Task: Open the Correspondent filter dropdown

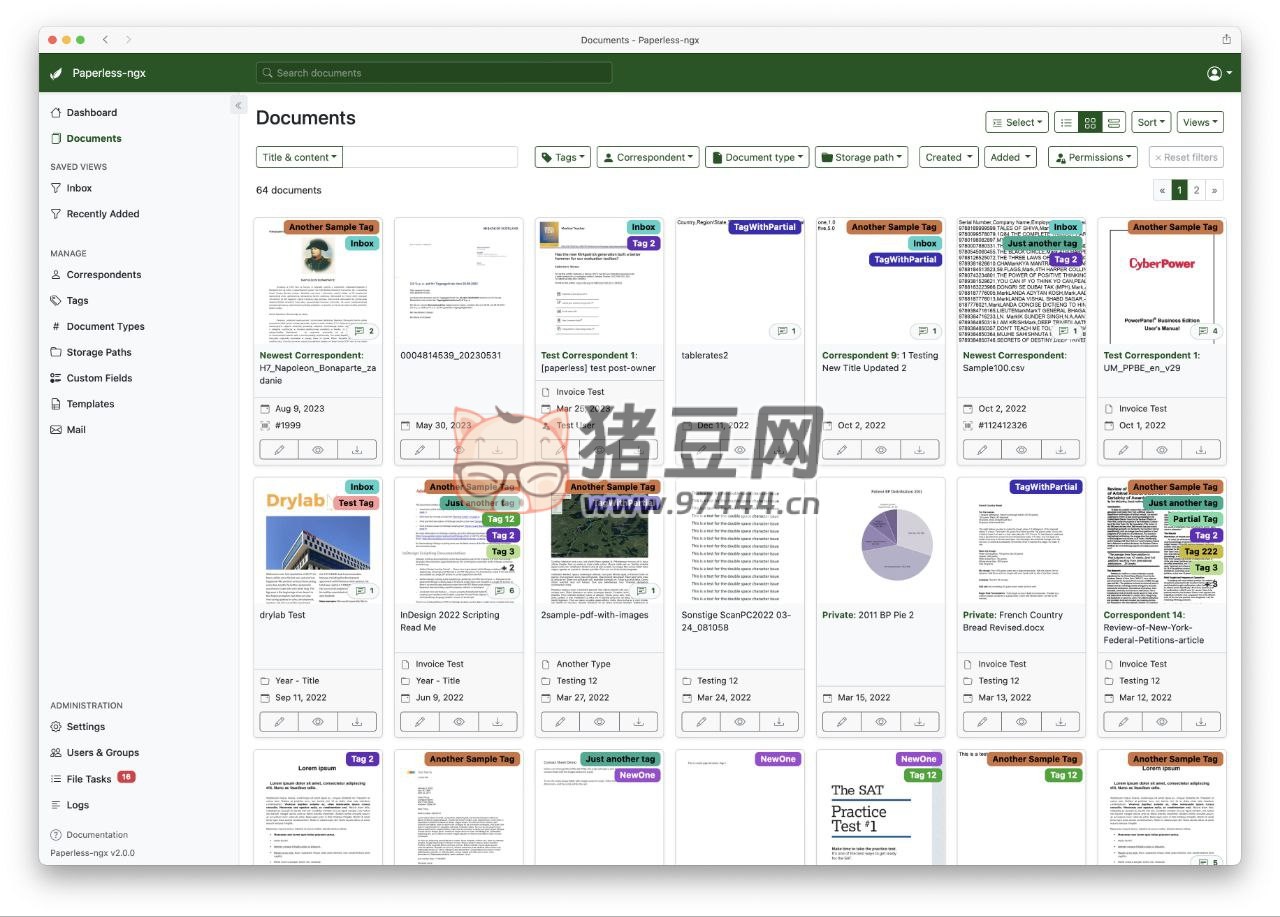Action: click(648, 157)
